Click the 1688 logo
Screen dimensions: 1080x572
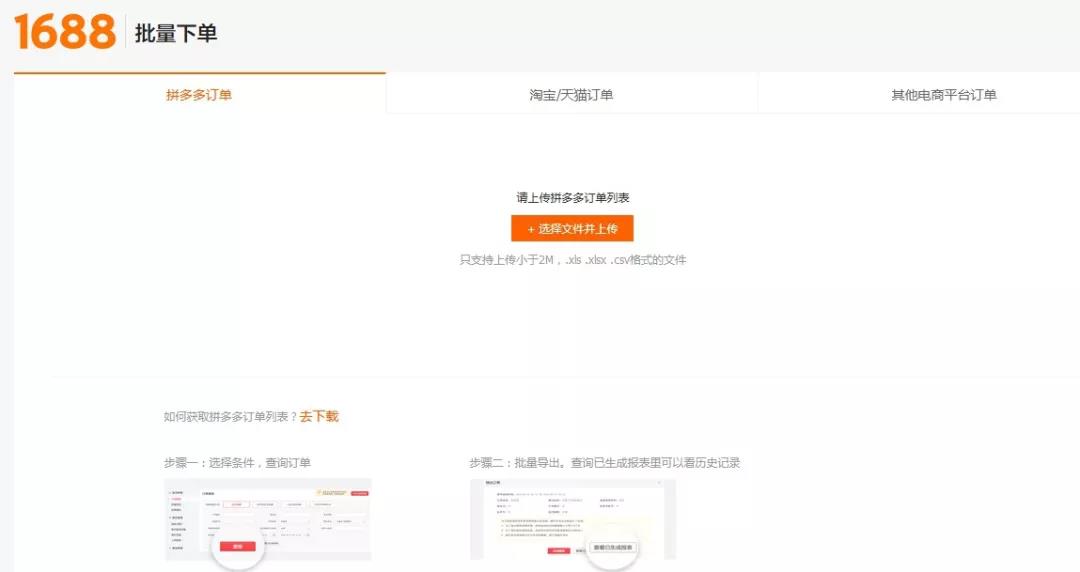[x=65, y=32]
